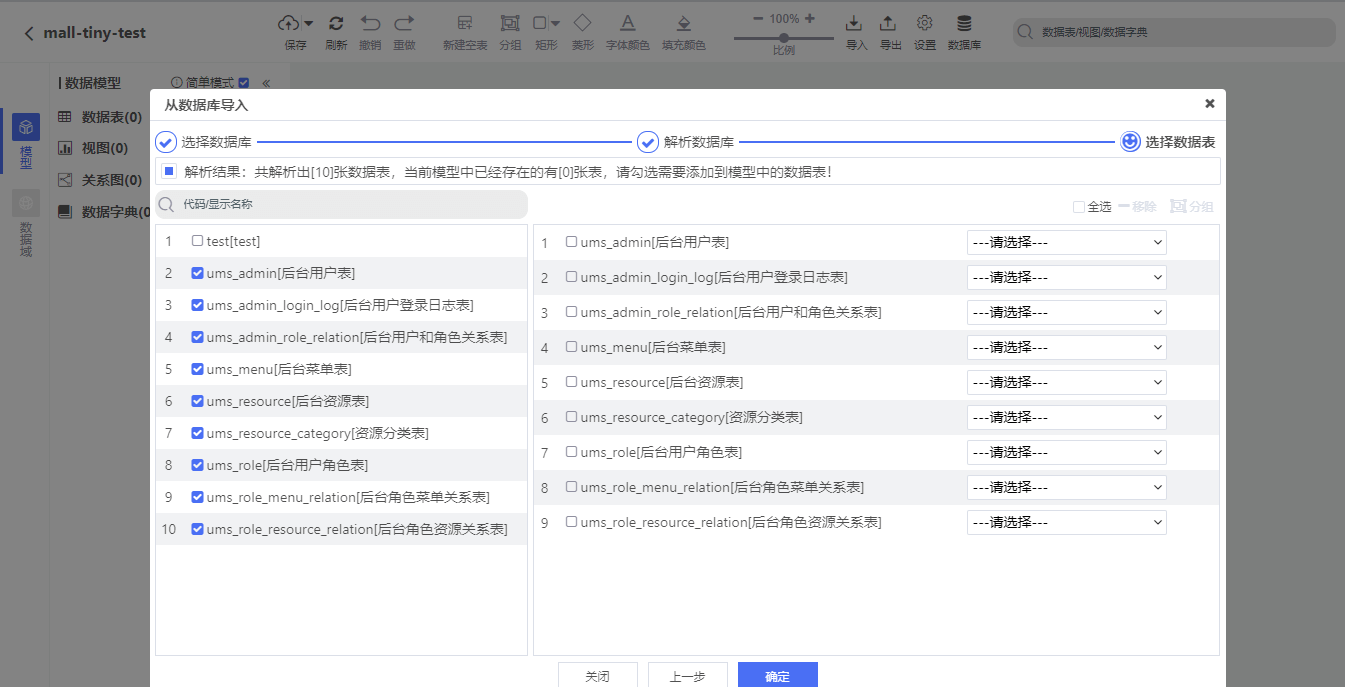Open the dropdown for ums_admin row

[x=1066, y=242]
